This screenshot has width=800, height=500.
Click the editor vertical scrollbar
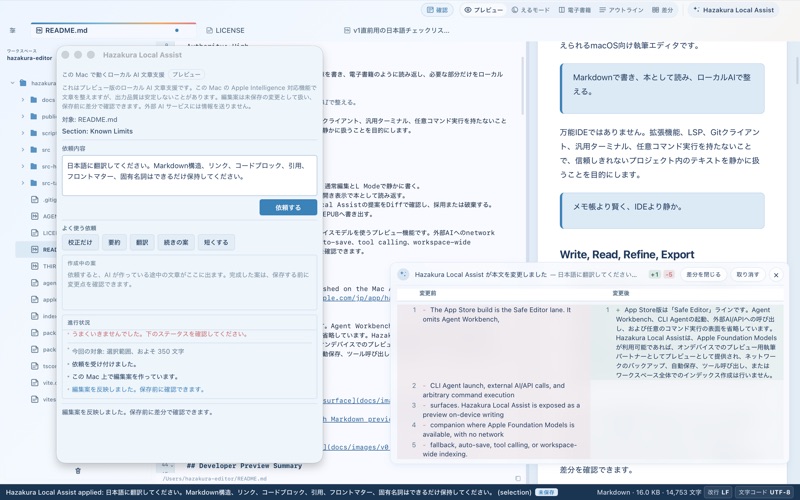pyautogui.click(x=522, y=86)
